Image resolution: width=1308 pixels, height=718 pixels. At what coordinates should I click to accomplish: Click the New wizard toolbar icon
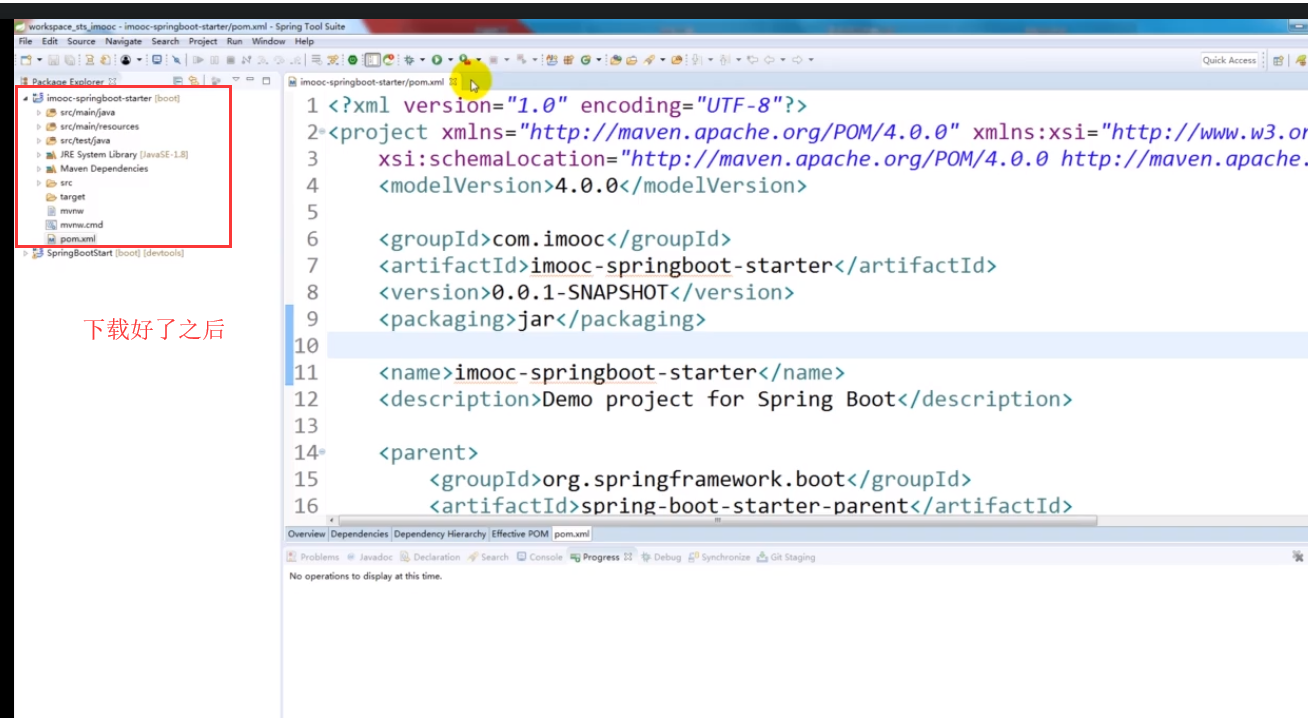(x=26, y=60)
